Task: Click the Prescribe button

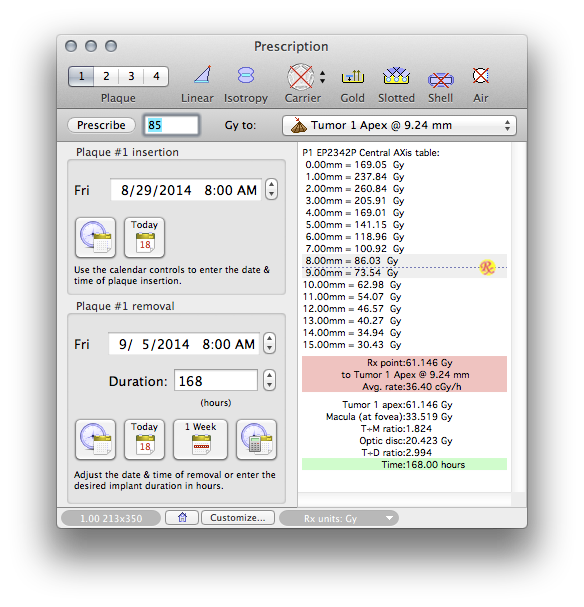Action: 101,125
